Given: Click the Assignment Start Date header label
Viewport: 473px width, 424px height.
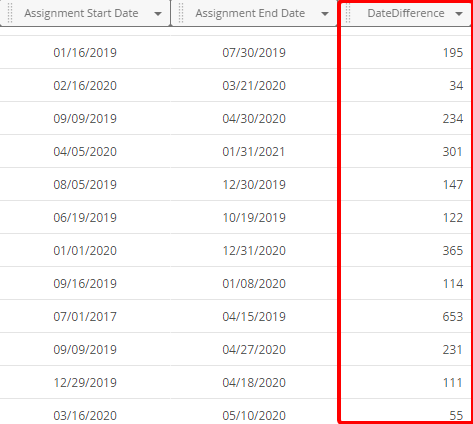Looking at the screenshot, I should click(81, 13).
